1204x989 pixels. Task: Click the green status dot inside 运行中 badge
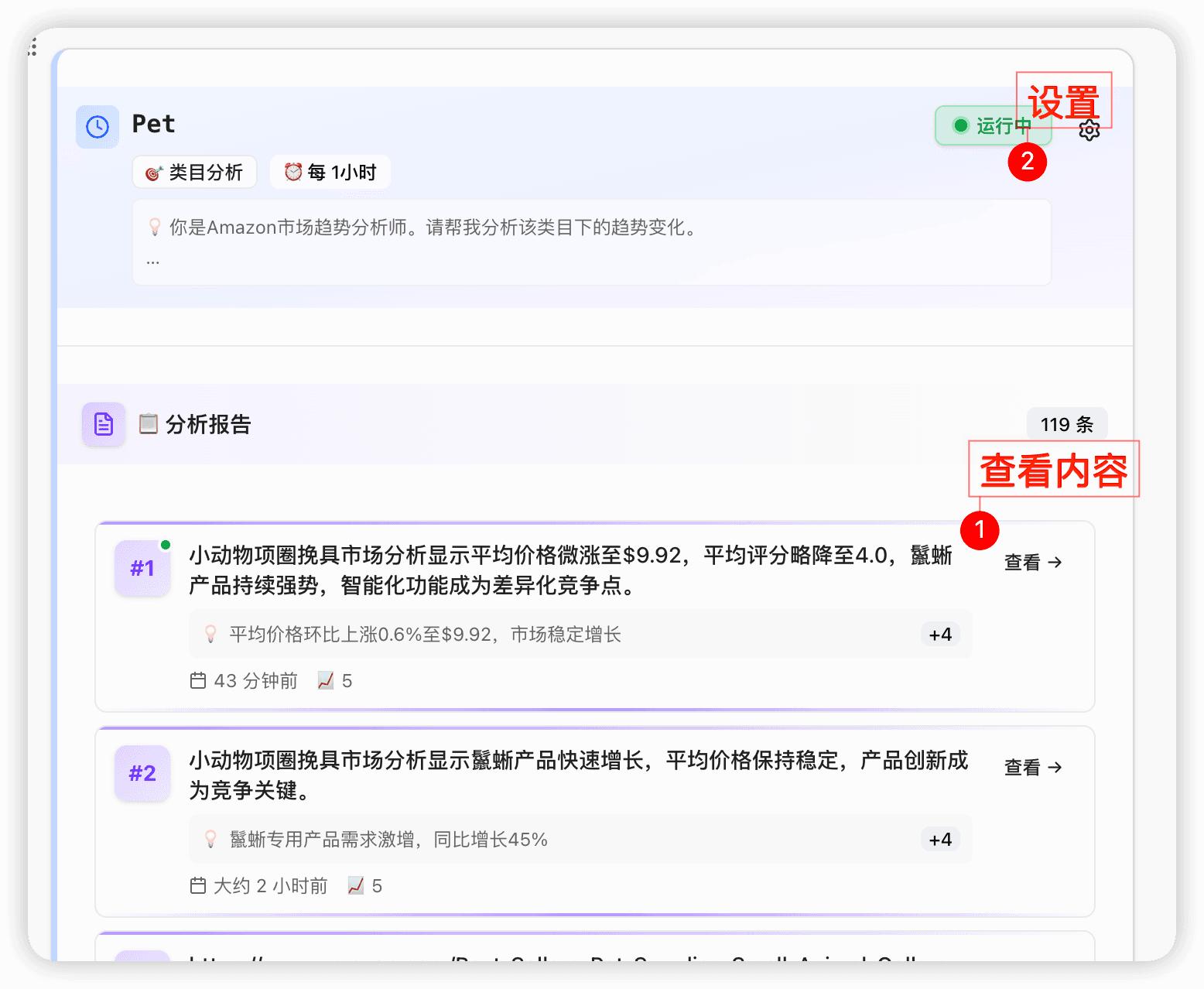coord(960,125)
